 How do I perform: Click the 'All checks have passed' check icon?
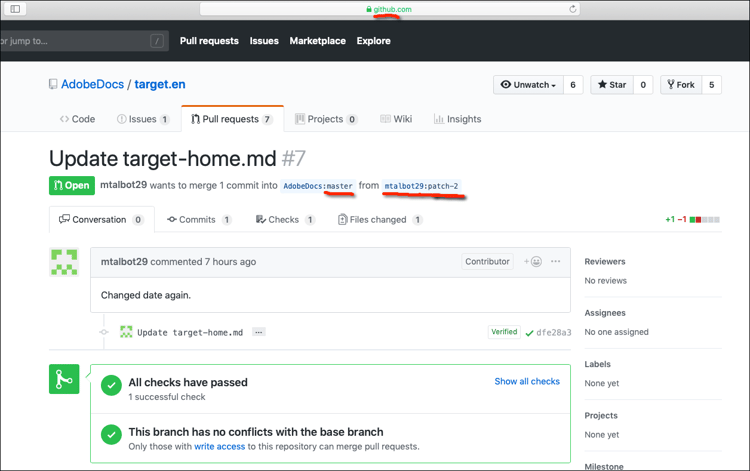point(111,385)
